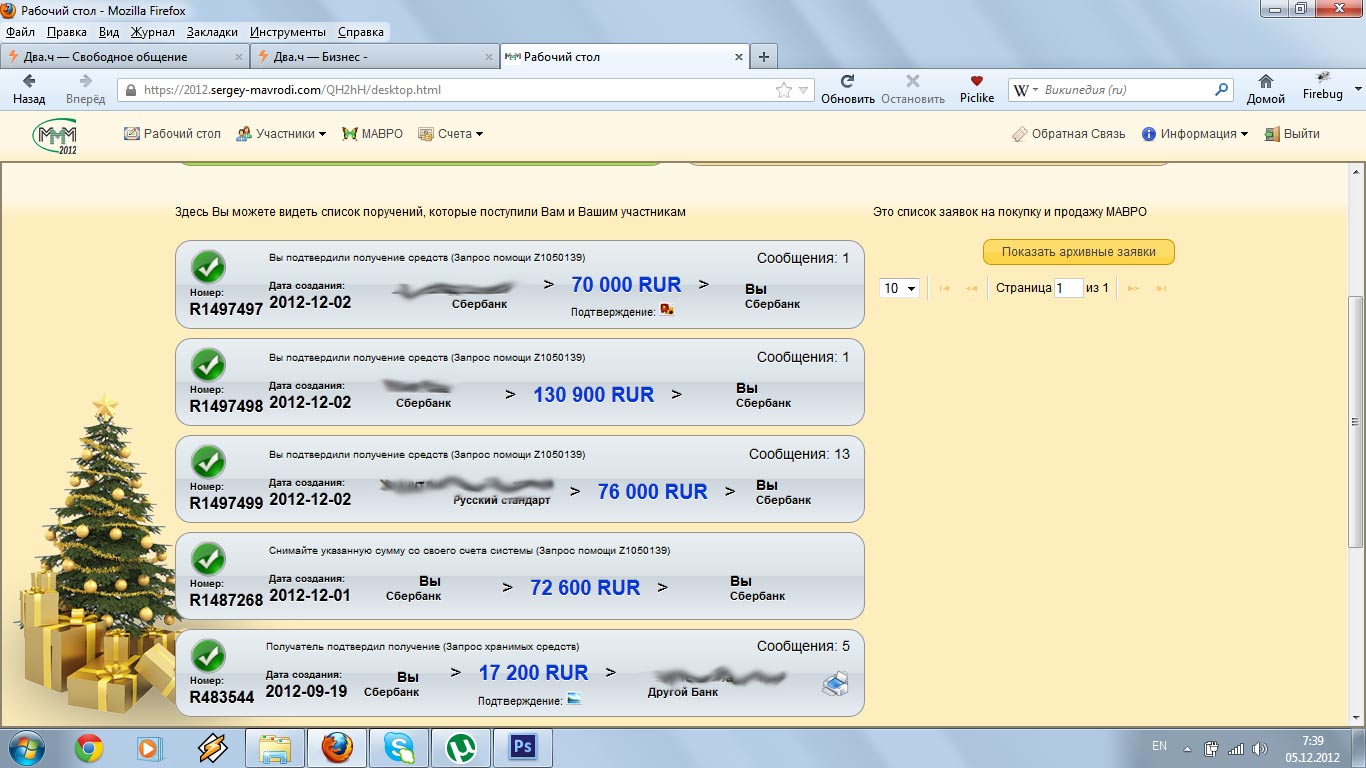Go to the МАВРО page
This screenshot has width=1366, height=768.
click(x=373, y=134)
